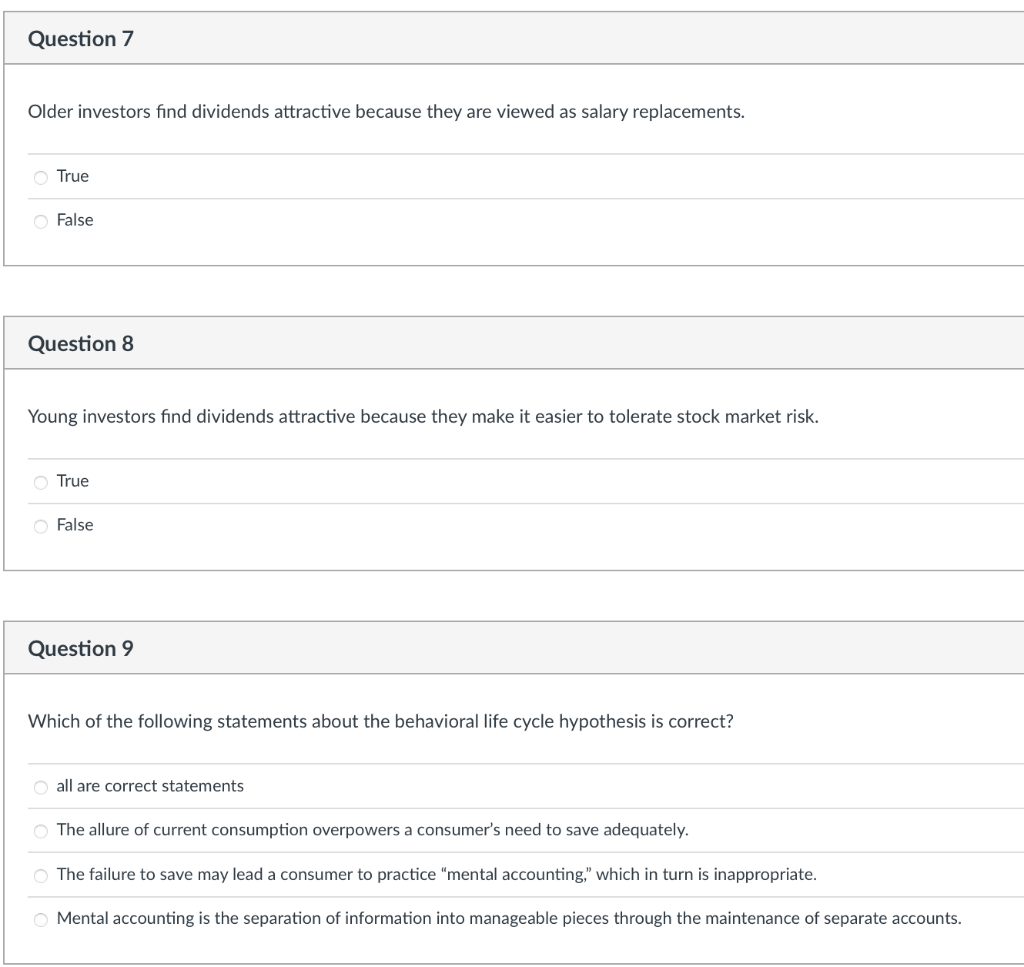This screenshot has width=1024, height=967.
Task: Select the False radio button for Question 7
Action: (41, 221)
